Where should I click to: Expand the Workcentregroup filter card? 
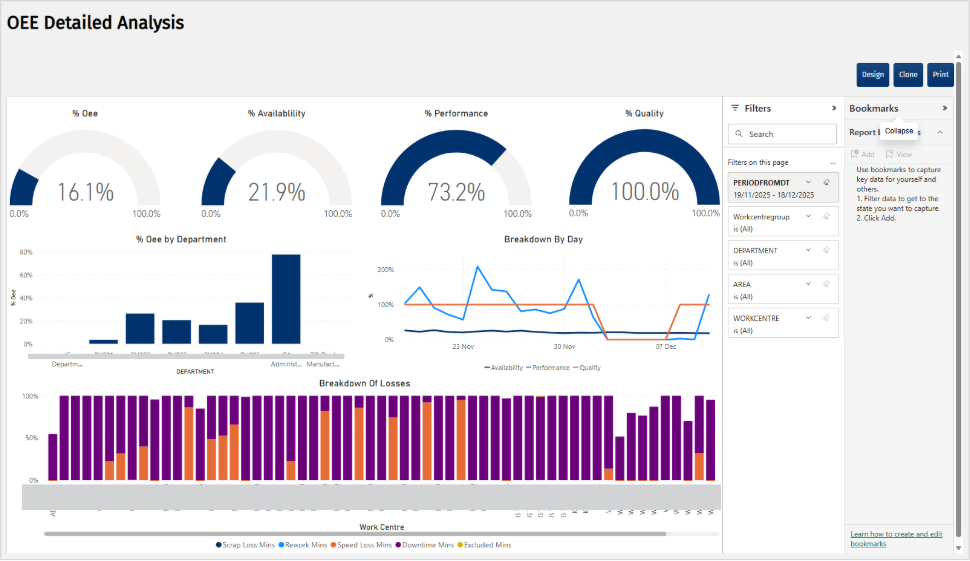(x=808, y=216)
